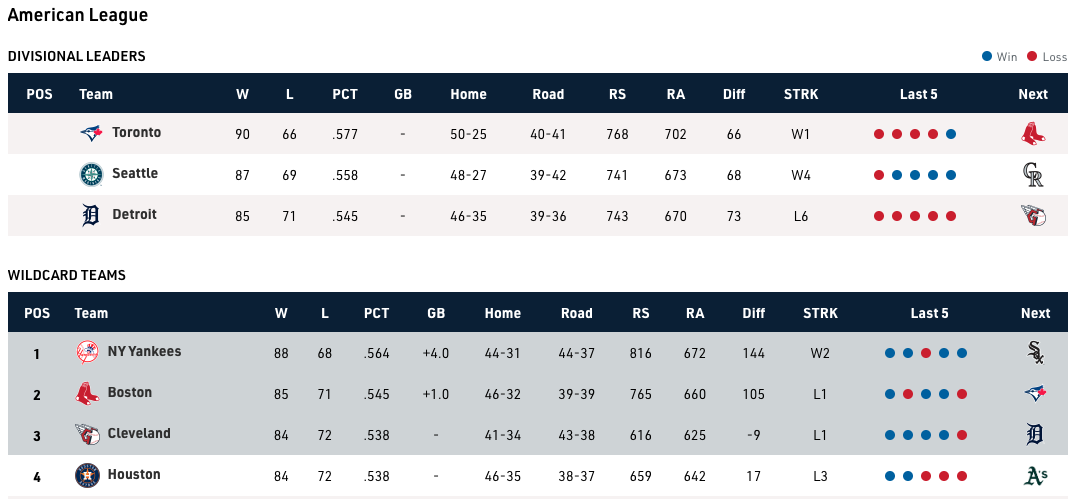1075x499 pixels.
Task: Open the Cleveland team name link
Action: tap(139, 433)
